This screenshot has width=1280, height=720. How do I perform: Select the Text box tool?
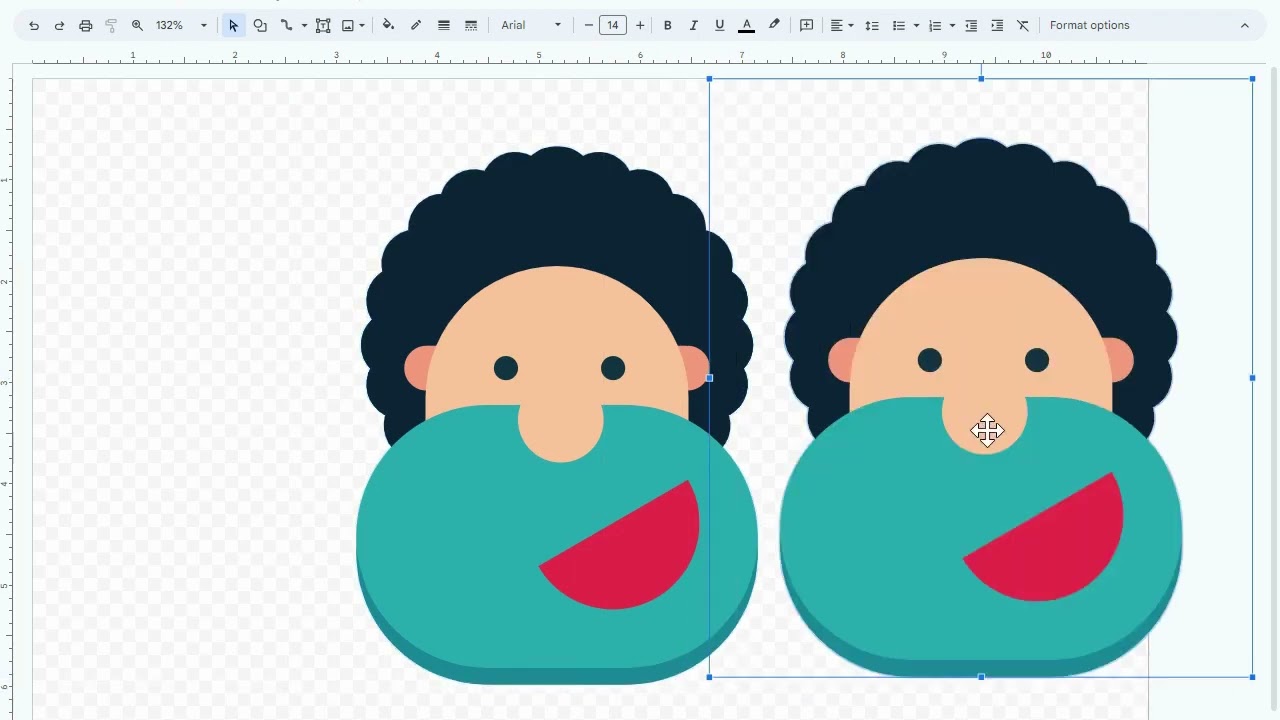pyautogui.click(x=323, y=25)
